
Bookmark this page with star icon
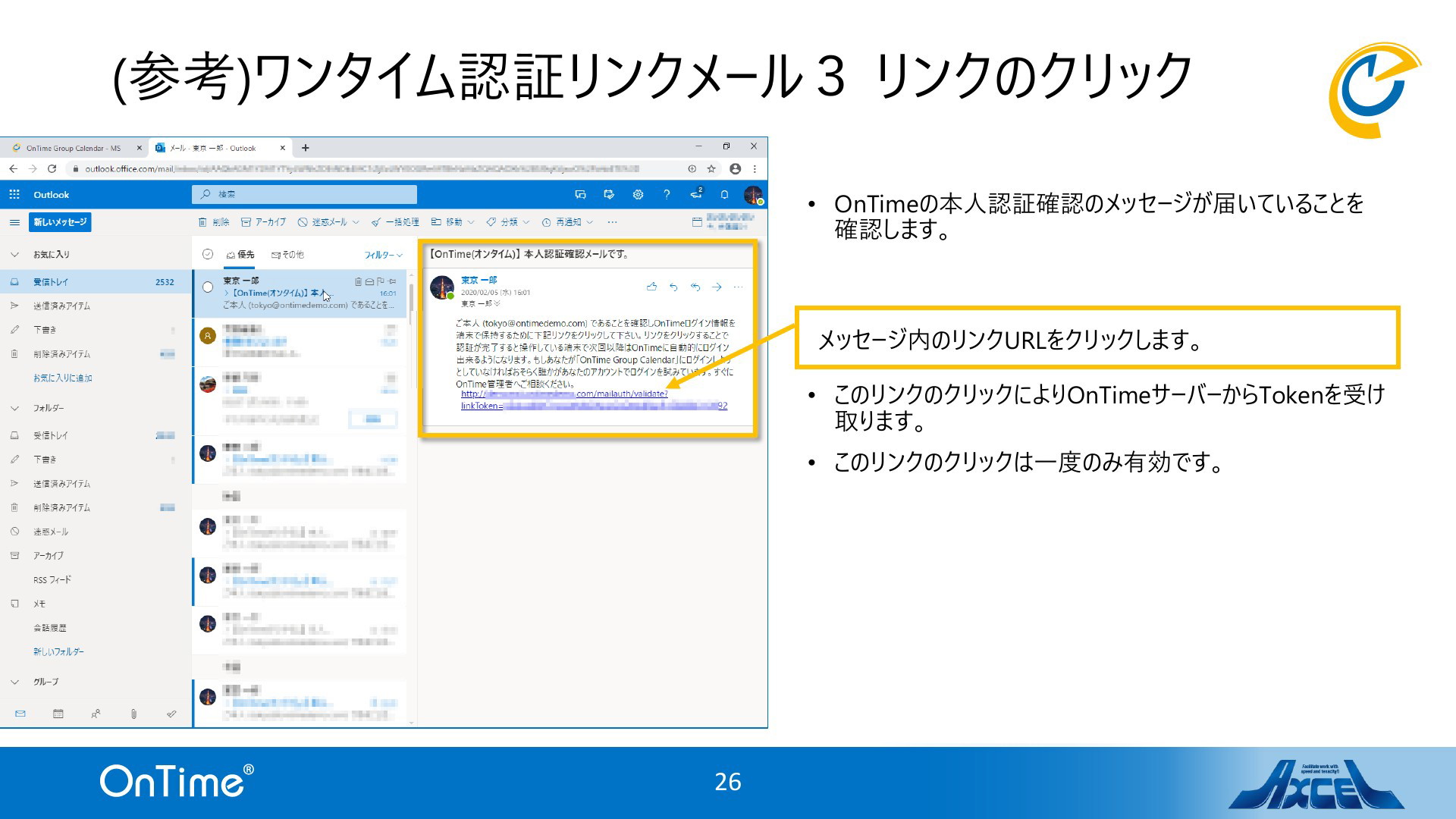[x=711, y=168]
